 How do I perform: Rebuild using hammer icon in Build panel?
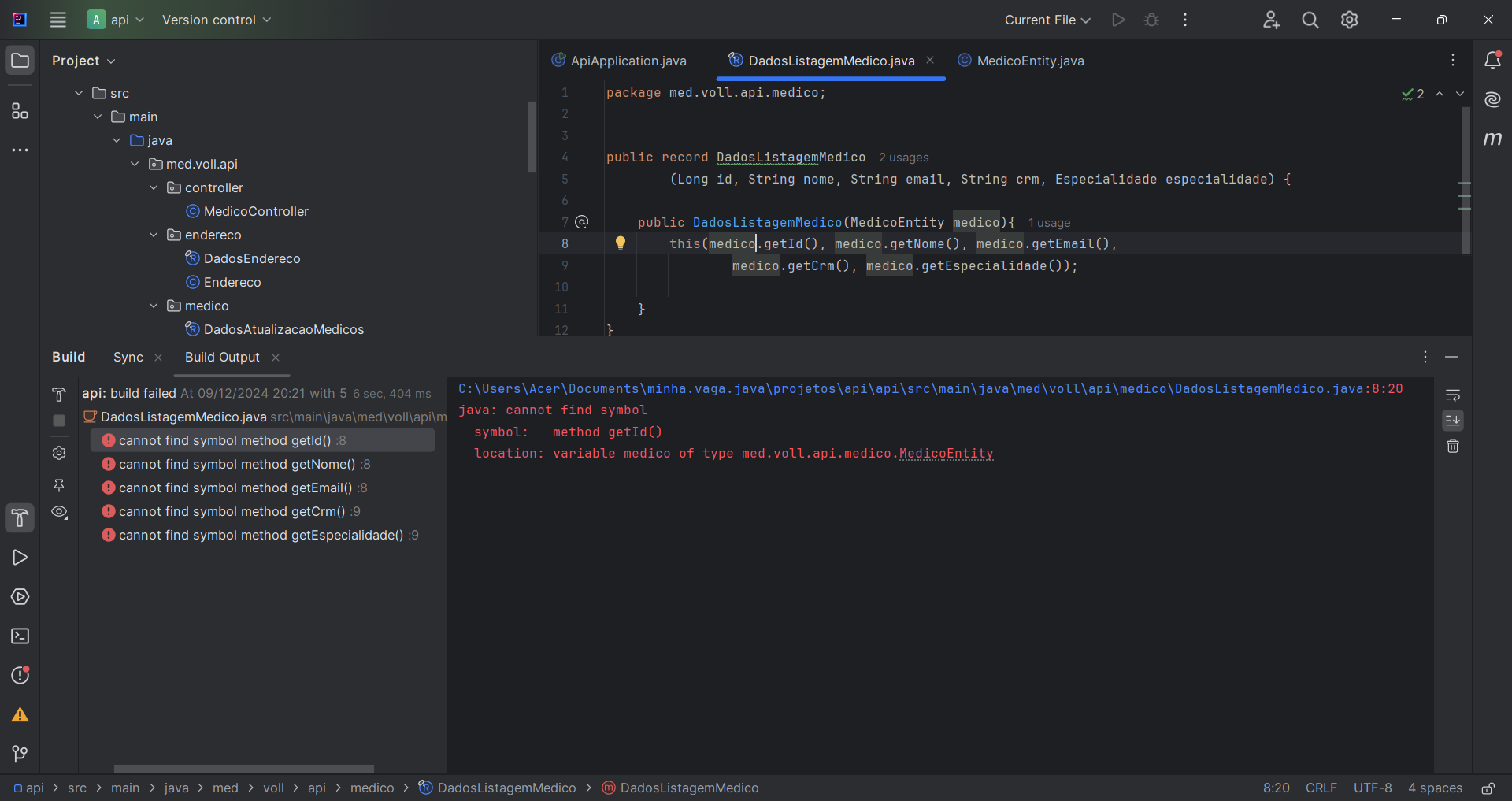point(59,394)
